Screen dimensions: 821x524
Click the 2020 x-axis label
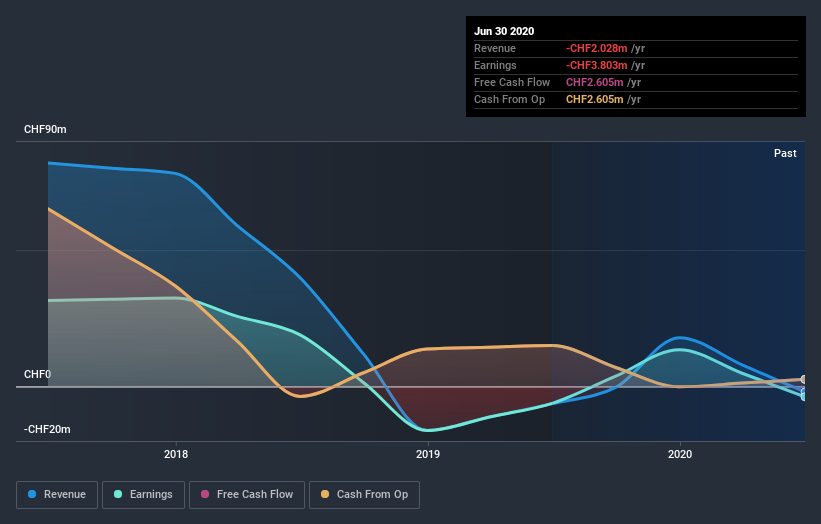[x=680, y=454]
